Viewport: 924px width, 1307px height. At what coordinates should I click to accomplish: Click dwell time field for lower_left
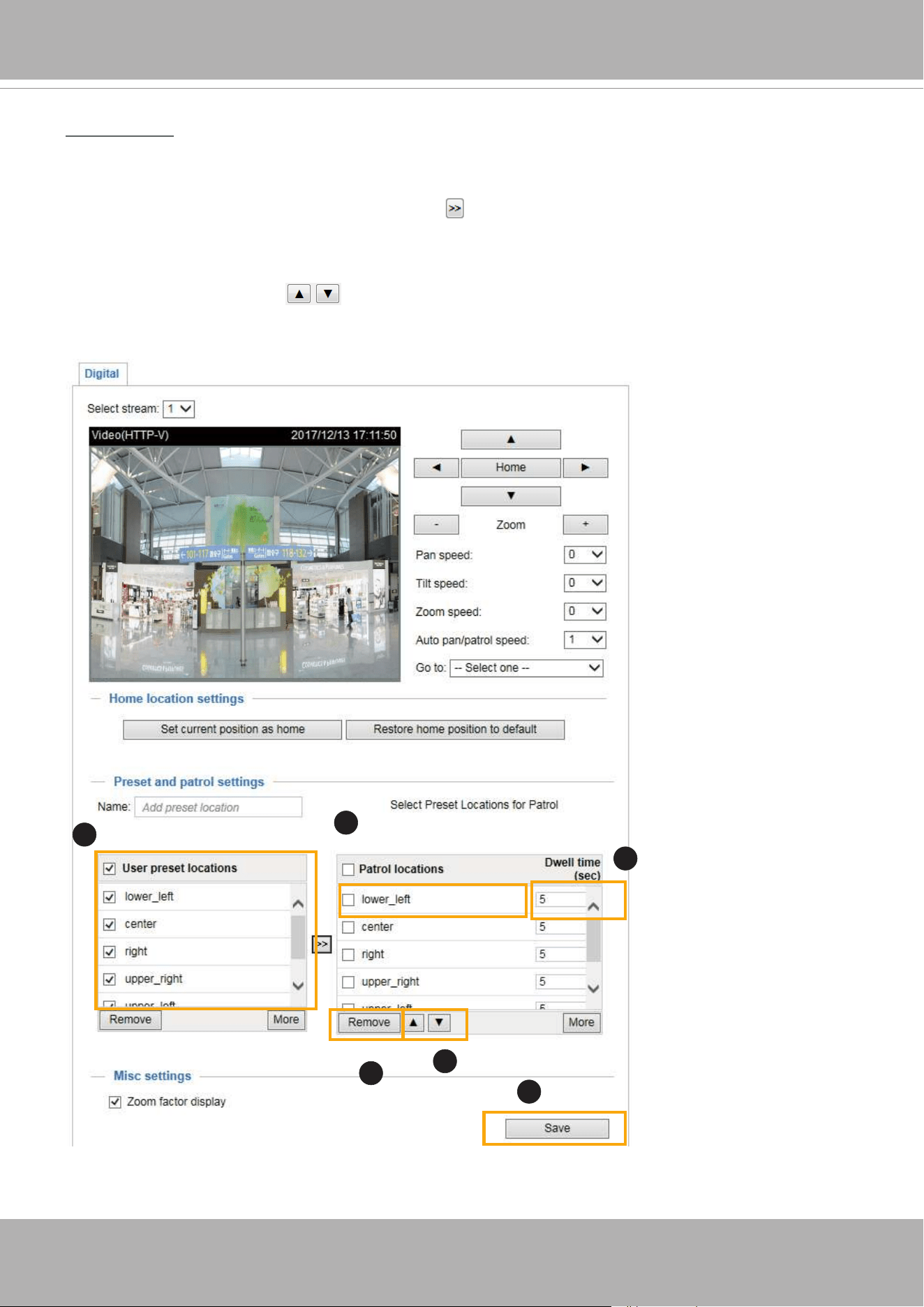click(561, 900)
